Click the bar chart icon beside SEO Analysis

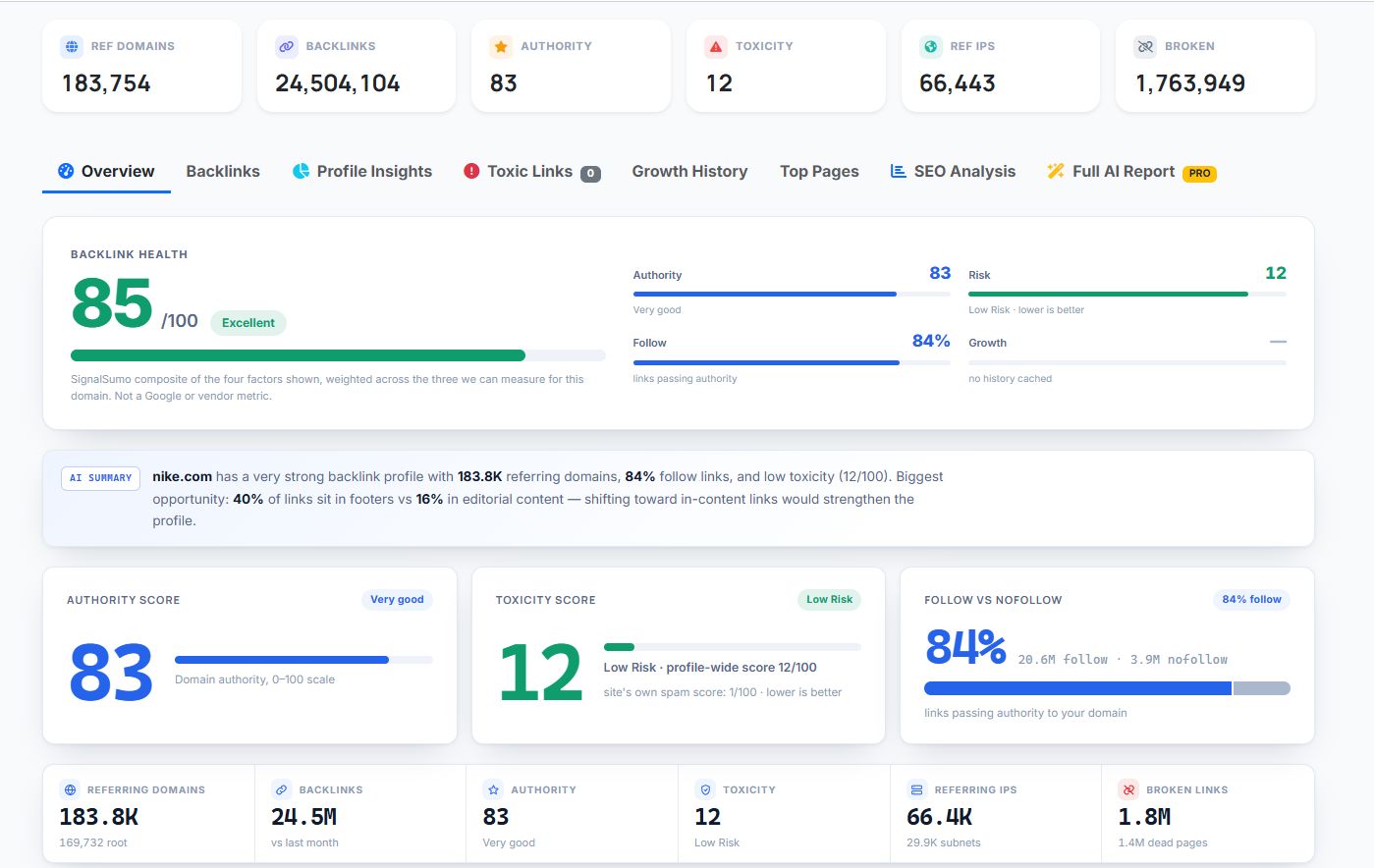pos(898,171)
